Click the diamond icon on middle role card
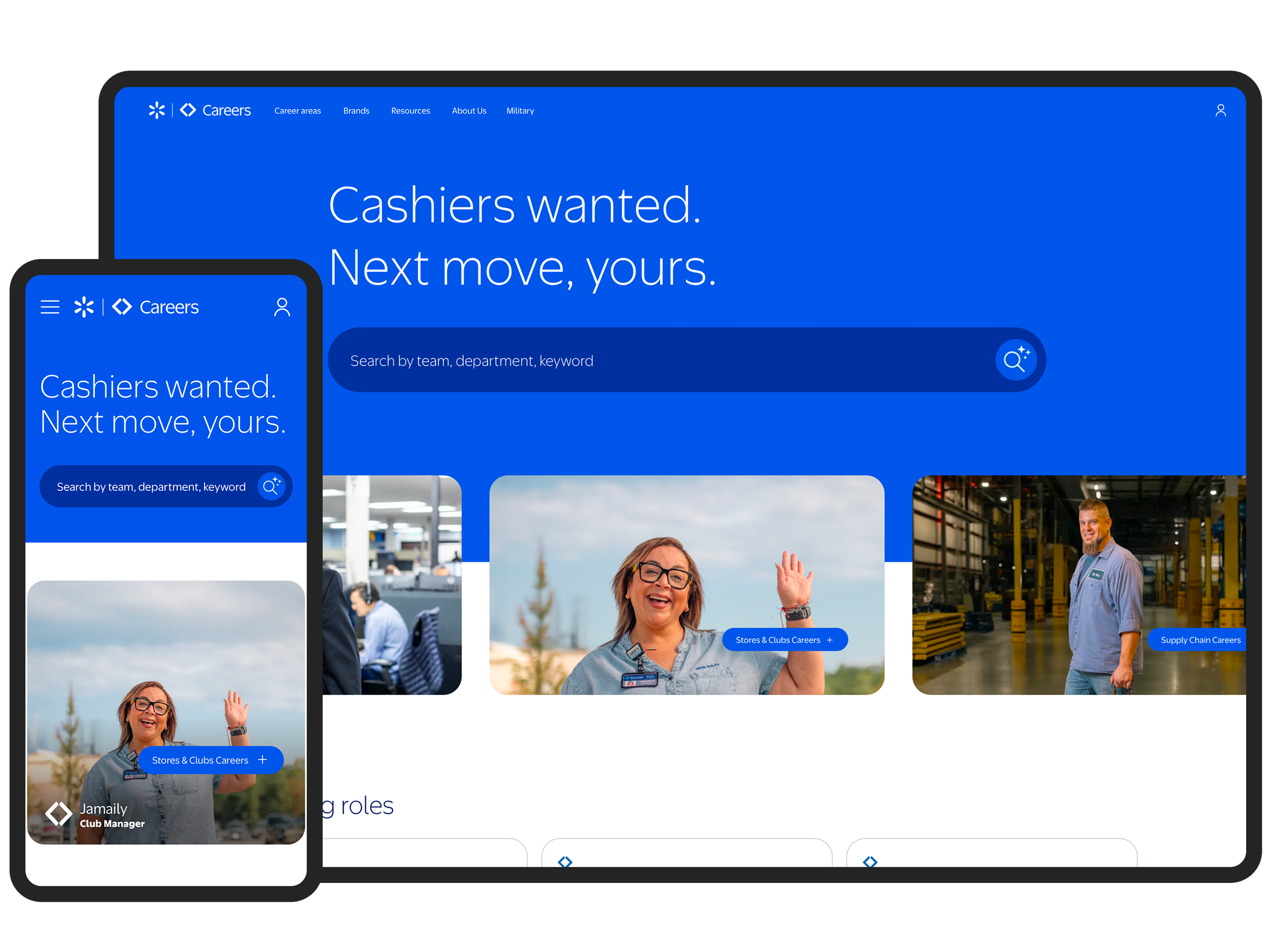1270x952 pixels. [565, 861]
